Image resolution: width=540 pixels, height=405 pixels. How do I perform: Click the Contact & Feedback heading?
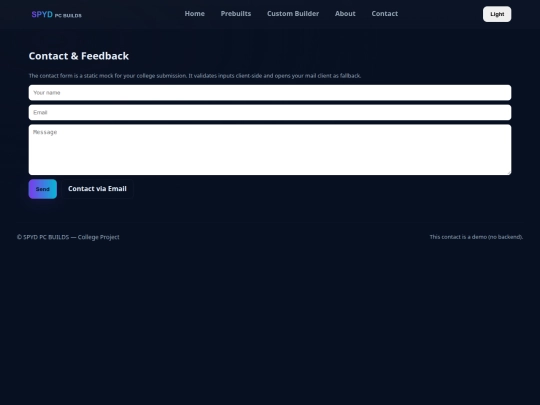coord(79,56)
